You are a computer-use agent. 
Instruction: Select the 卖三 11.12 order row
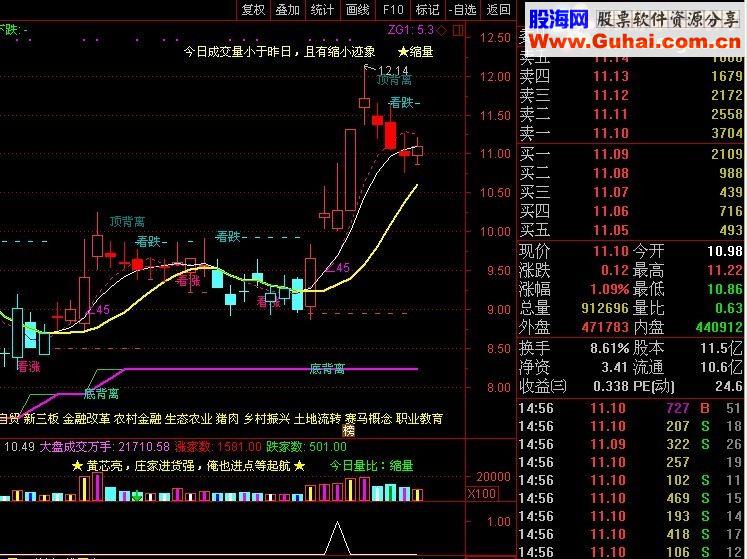631,95
